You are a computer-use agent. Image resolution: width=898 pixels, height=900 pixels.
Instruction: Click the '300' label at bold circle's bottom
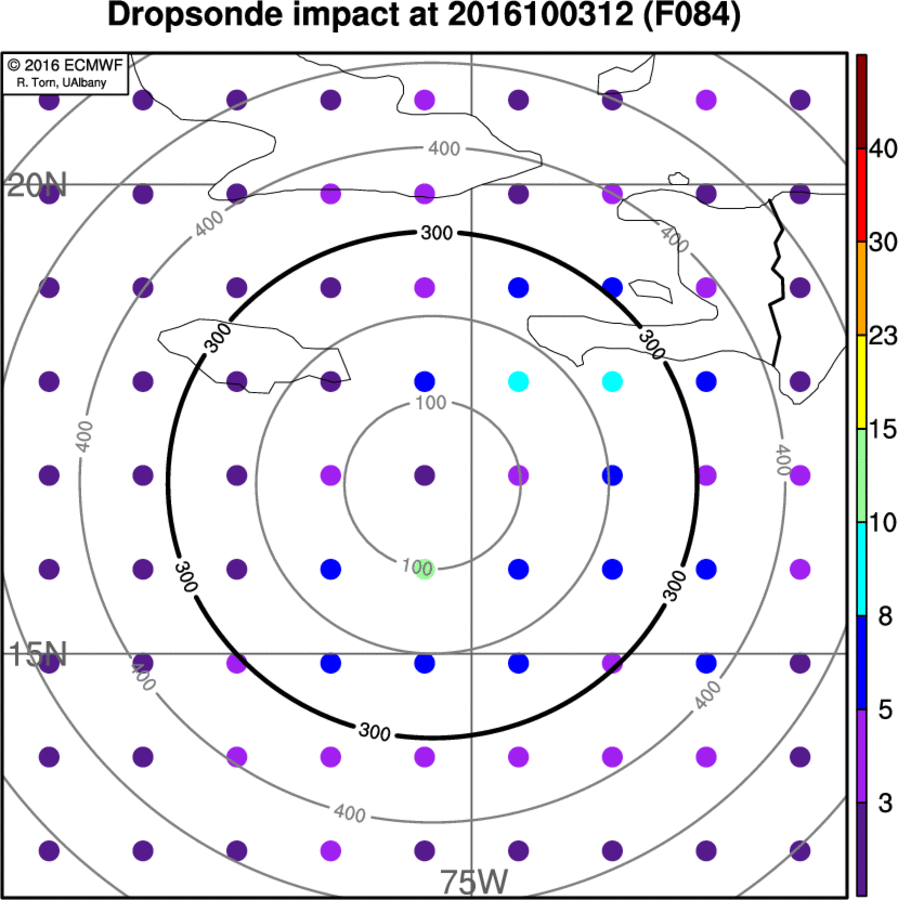coord(374,732)
